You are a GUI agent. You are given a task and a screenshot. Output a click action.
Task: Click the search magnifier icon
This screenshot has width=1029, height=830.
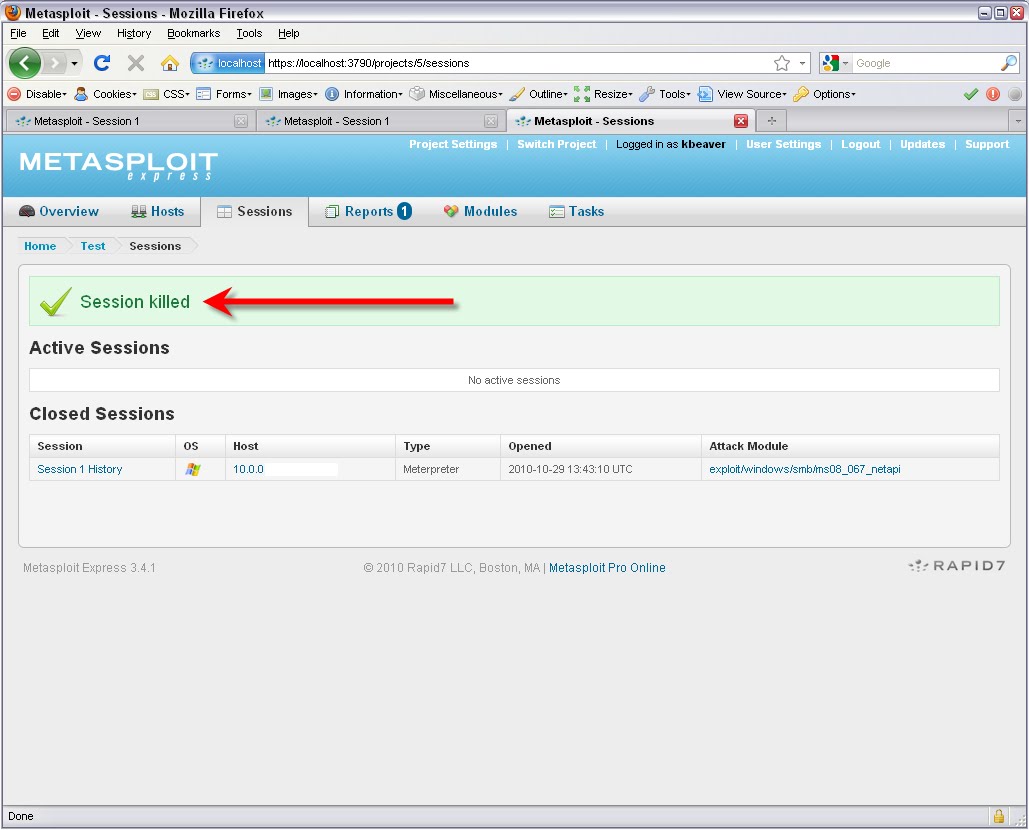[x=1009, y=63]
